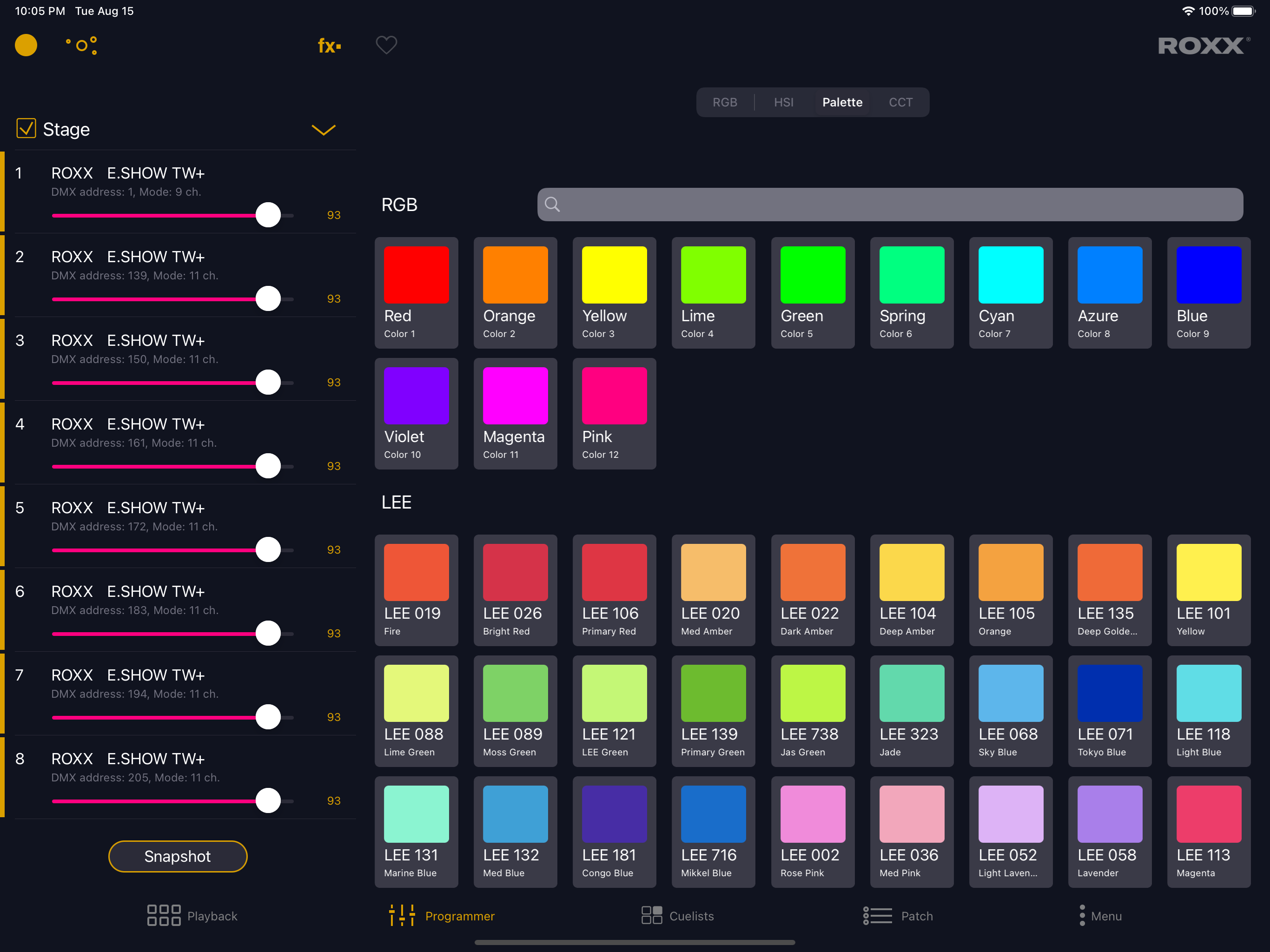Select LEE 139 Primary Green swatch
The height and width of the screenshot is (952, 1270).
pos(713,711)
